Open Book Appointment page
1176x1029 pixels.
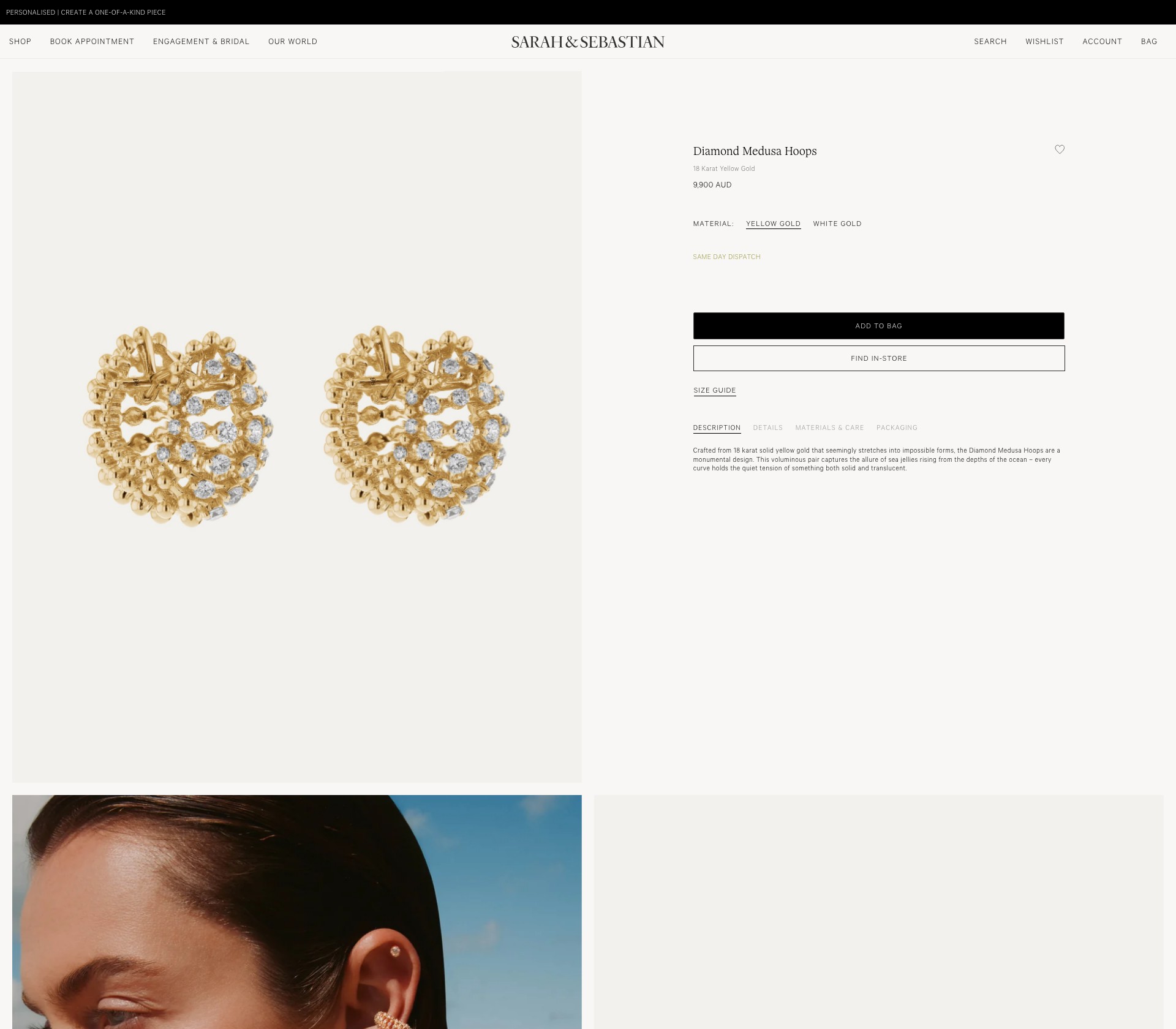[x=92, y=42]
